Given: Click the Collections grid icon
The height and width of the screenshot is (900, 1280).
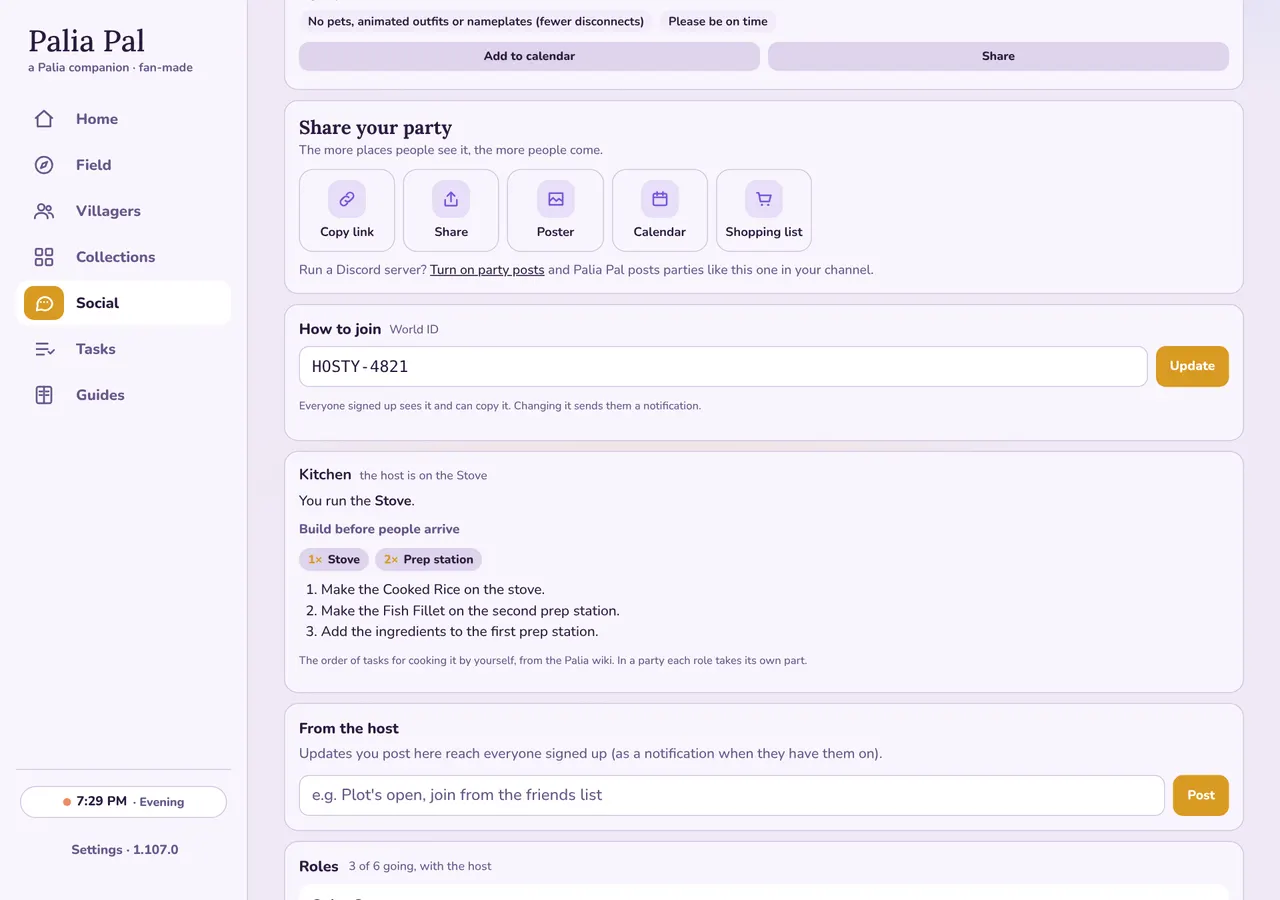Looking at the screenshot, I should 44,257.
